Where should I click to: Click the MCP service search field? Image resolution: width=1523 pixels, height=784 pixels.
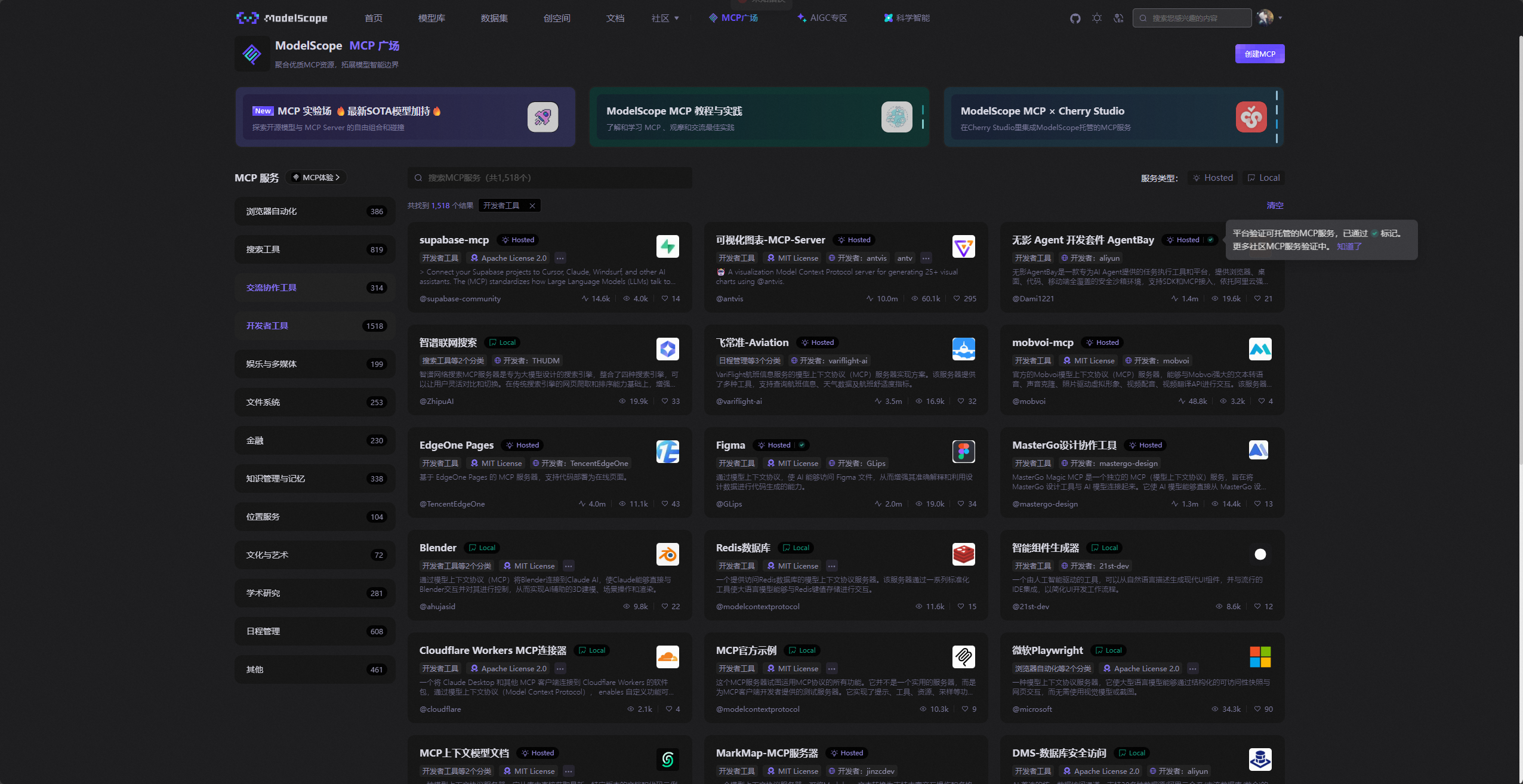[x=549, y=178]
